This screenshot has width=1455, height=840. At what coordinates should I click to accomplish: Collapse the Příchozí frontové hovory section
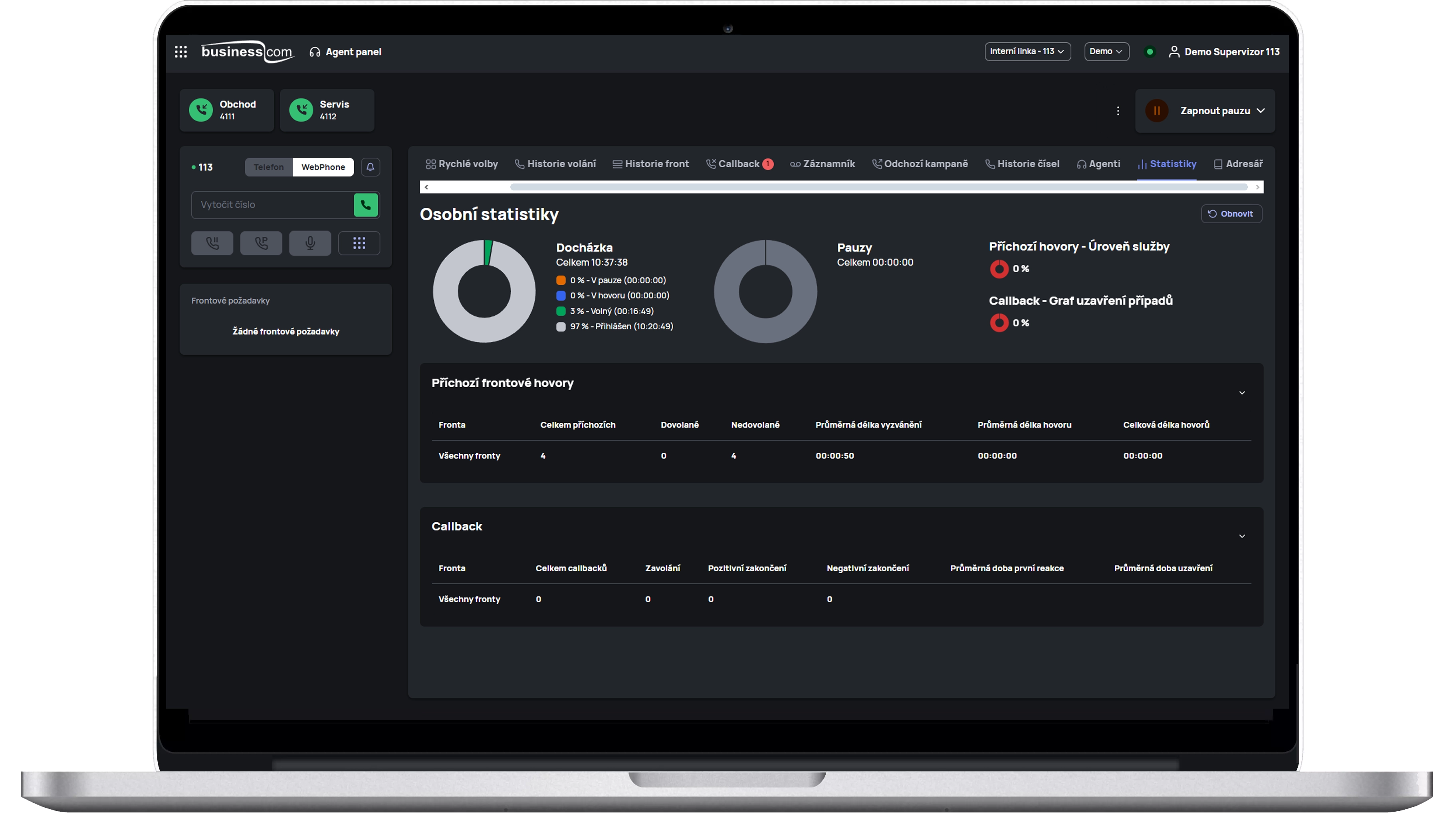pyautogui.click(x=1241, y=393)
